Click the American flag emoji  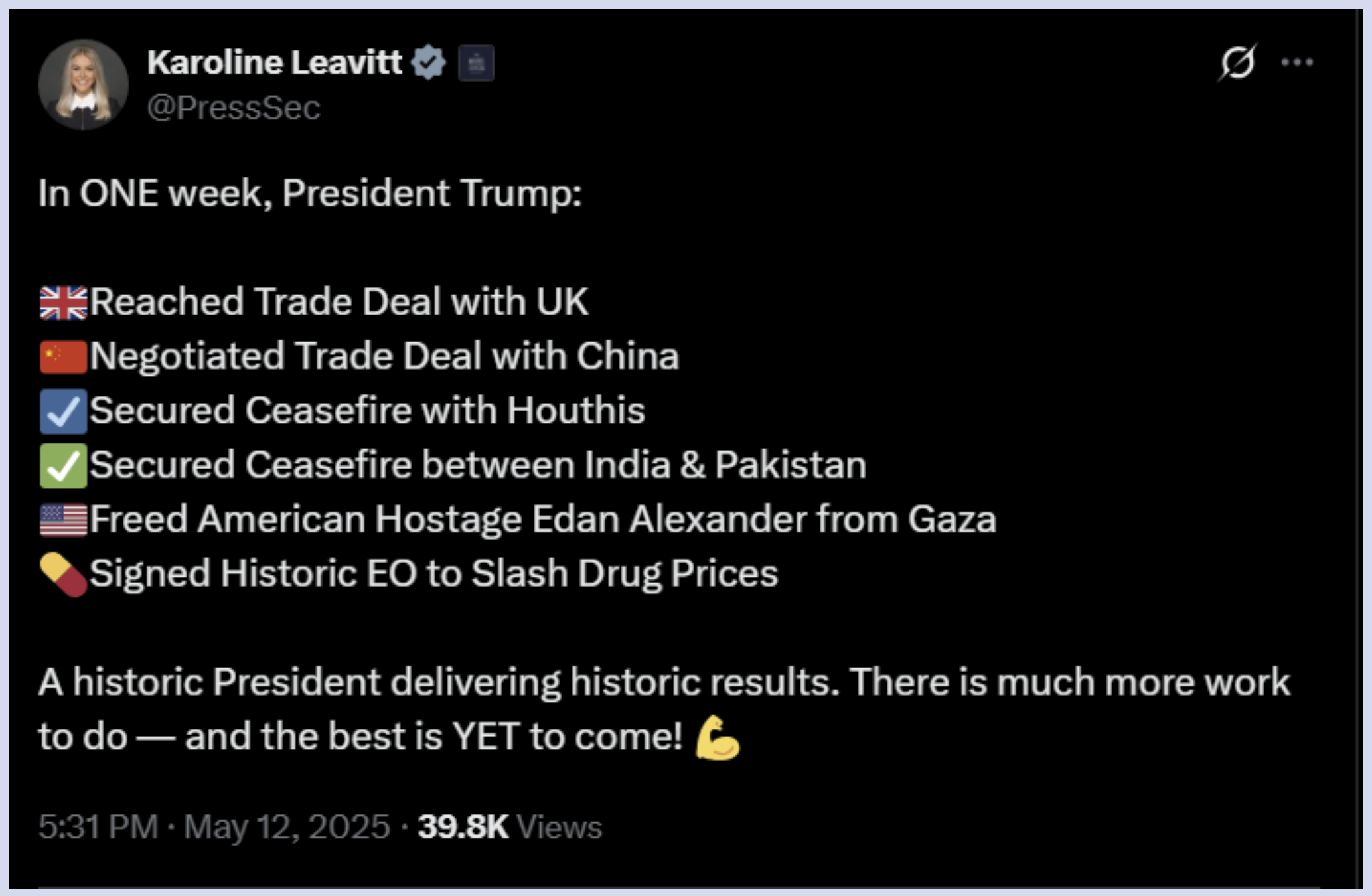tap(63, 520)
